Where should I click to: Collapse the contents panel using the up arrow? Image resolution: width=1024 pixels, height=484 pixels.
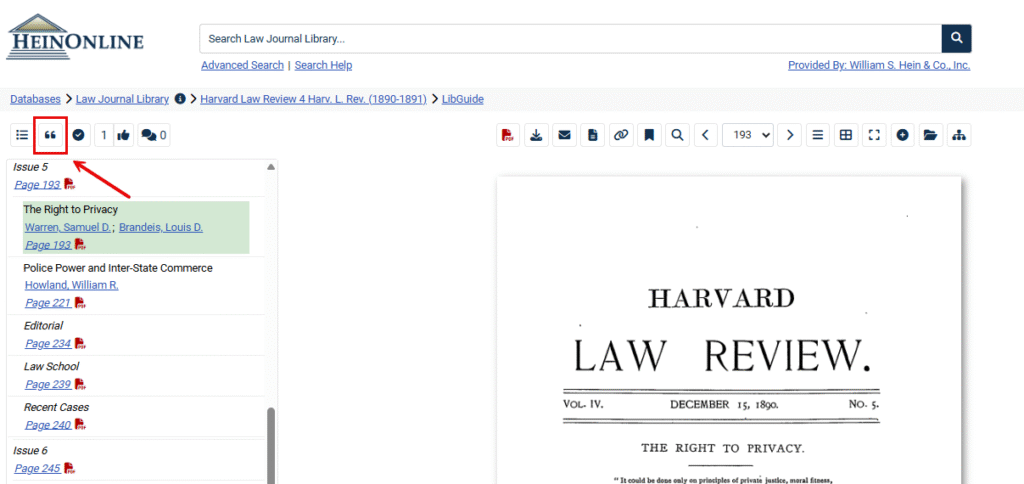coord(270,167)
